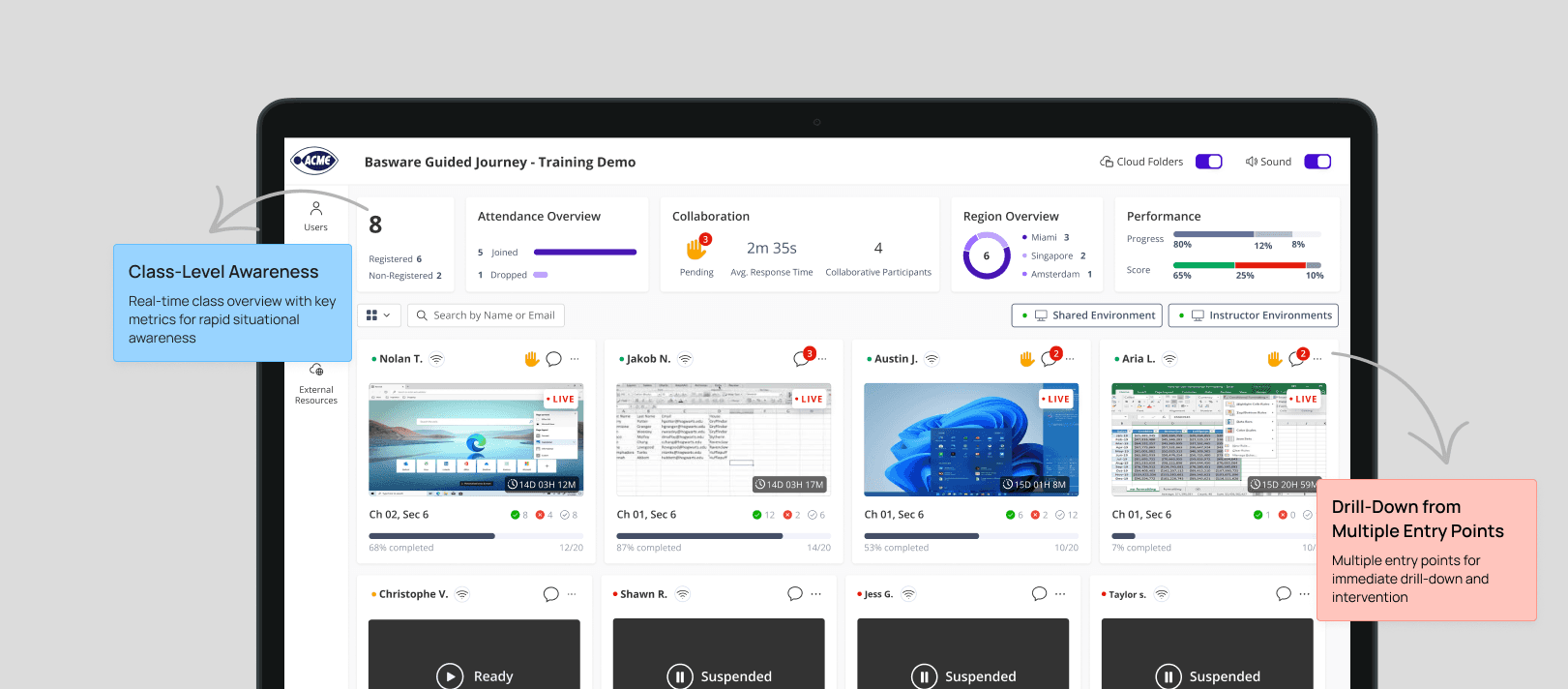This screenshot has height=689, width=1568.
Task: Click Nolan T.'s "Ch 02, Sec 6" label
Action: pos(399,515)
